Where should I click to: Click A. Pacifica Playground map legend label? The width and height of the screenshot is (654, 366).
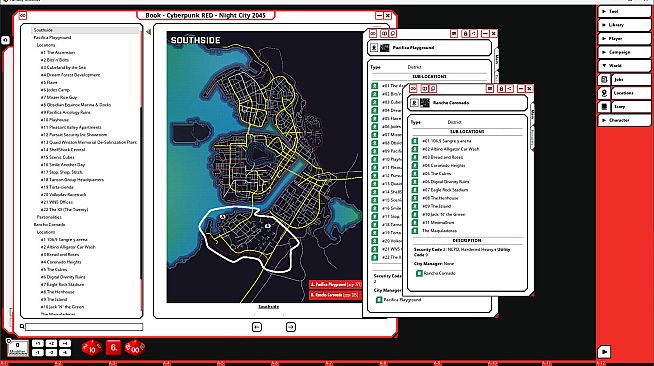(335, 284)
